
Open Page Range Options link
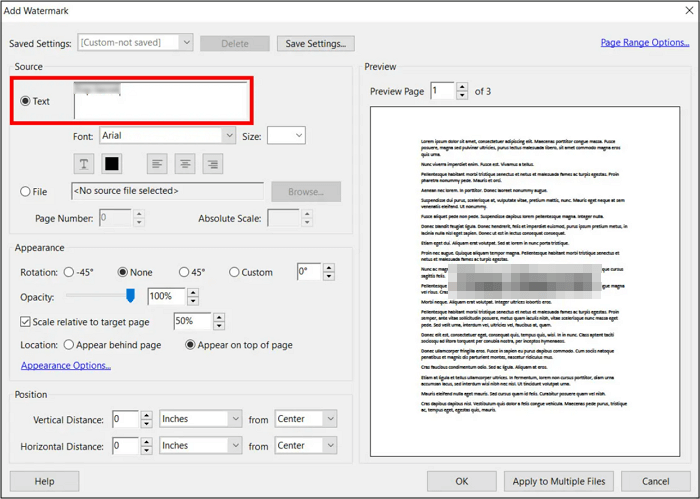[x=644, y=43]
